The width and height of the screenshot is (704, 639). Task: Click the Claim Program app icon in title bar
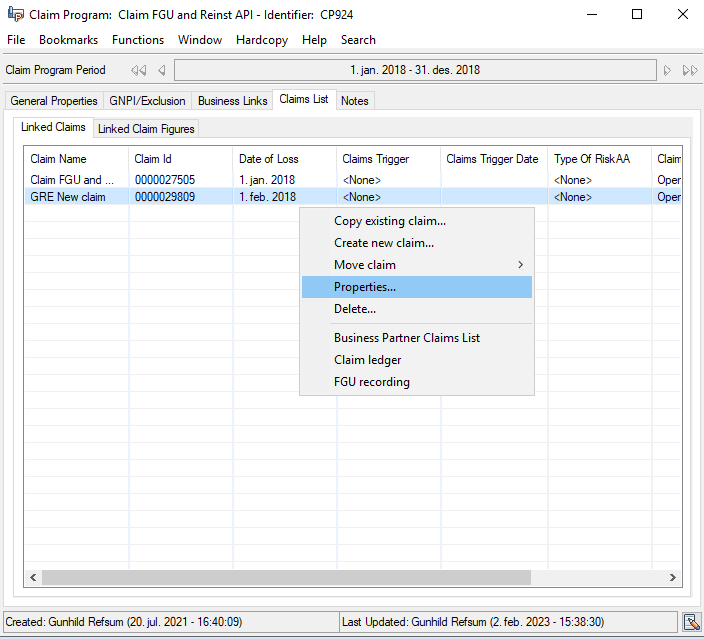pos(16,15)
